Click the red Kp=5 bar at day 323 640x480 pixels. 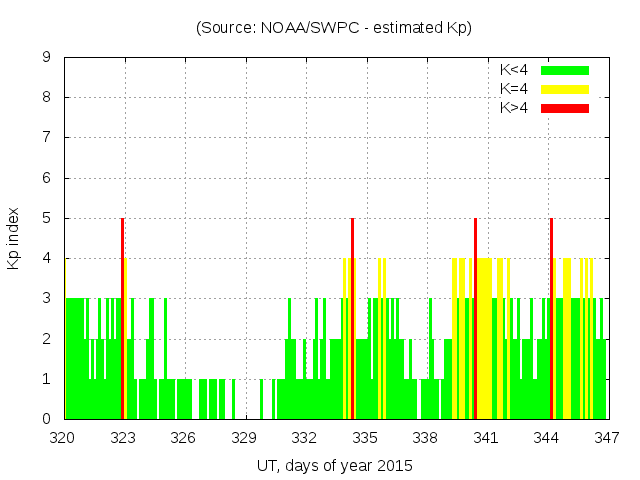click(x=122, y=318)
